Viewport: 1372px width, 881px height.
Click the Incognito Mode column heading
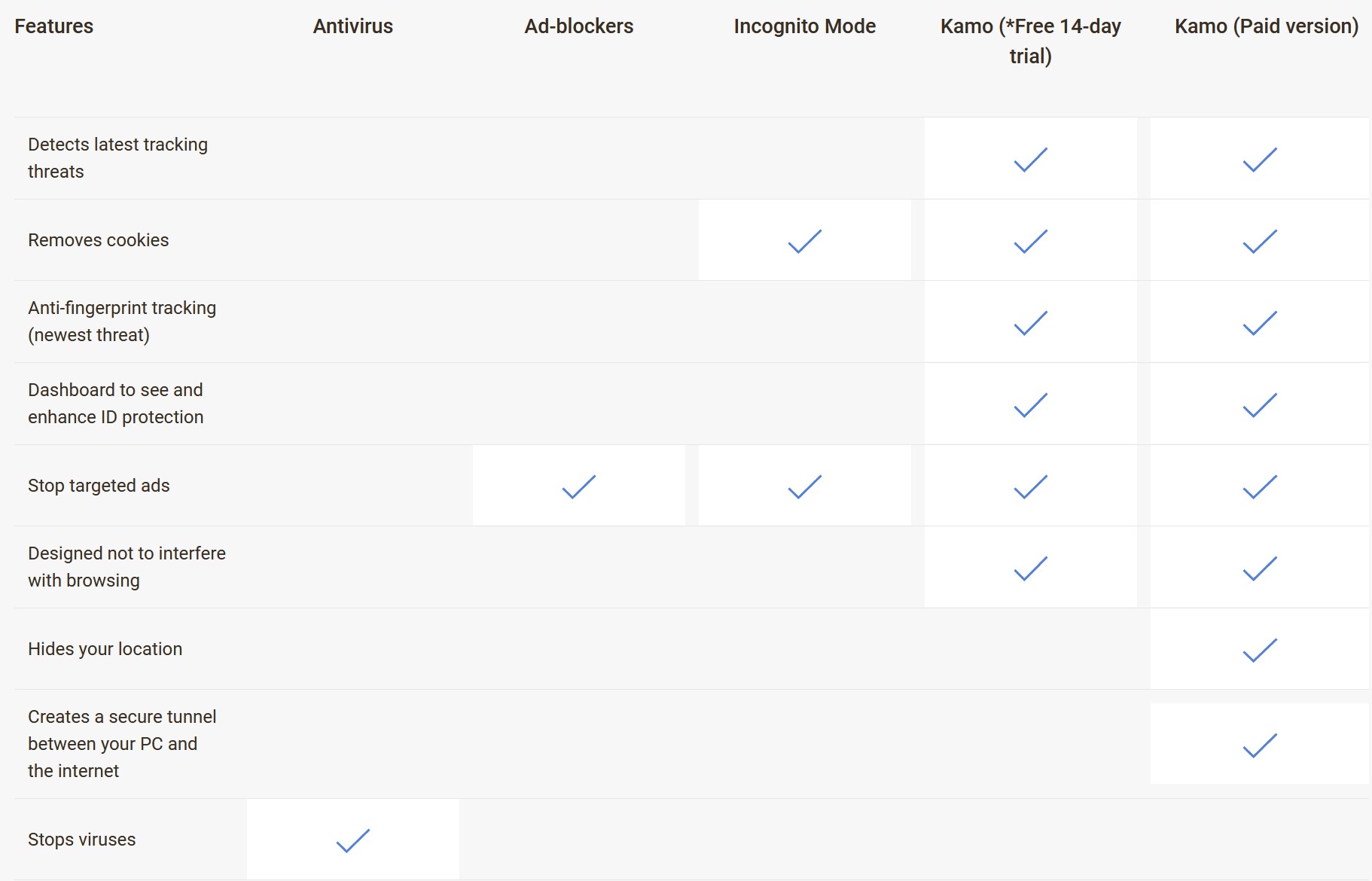click(804, 26)
